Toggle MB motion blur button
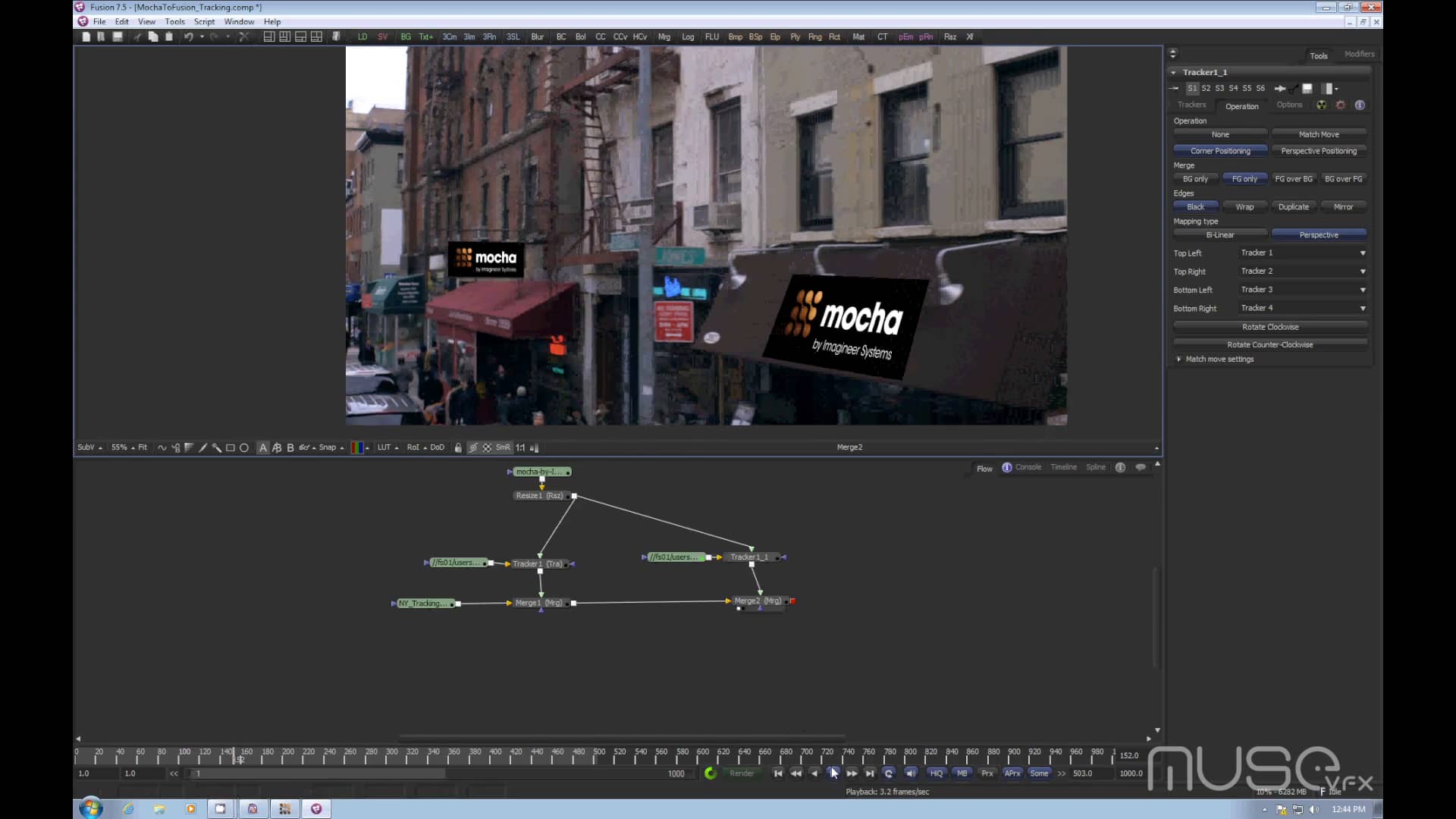 point(962,773)
